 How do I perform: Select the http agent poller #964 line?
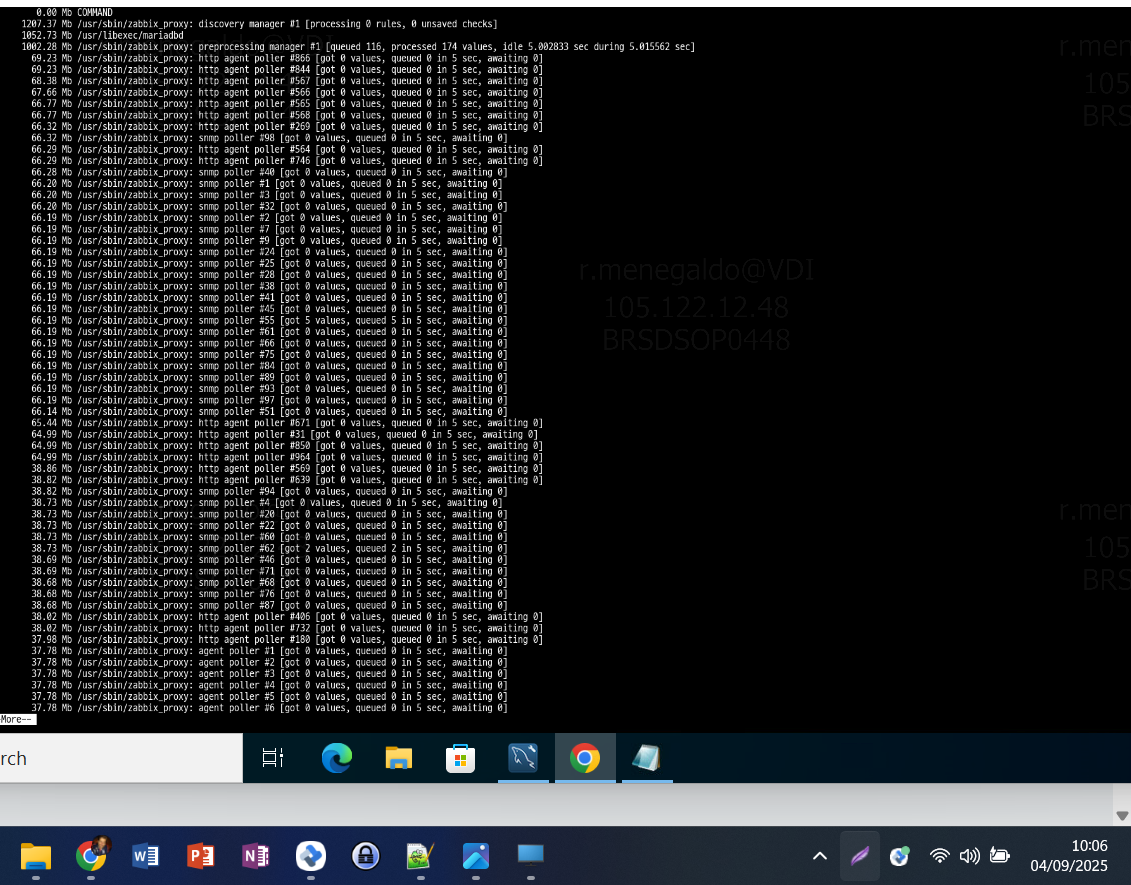287,457
